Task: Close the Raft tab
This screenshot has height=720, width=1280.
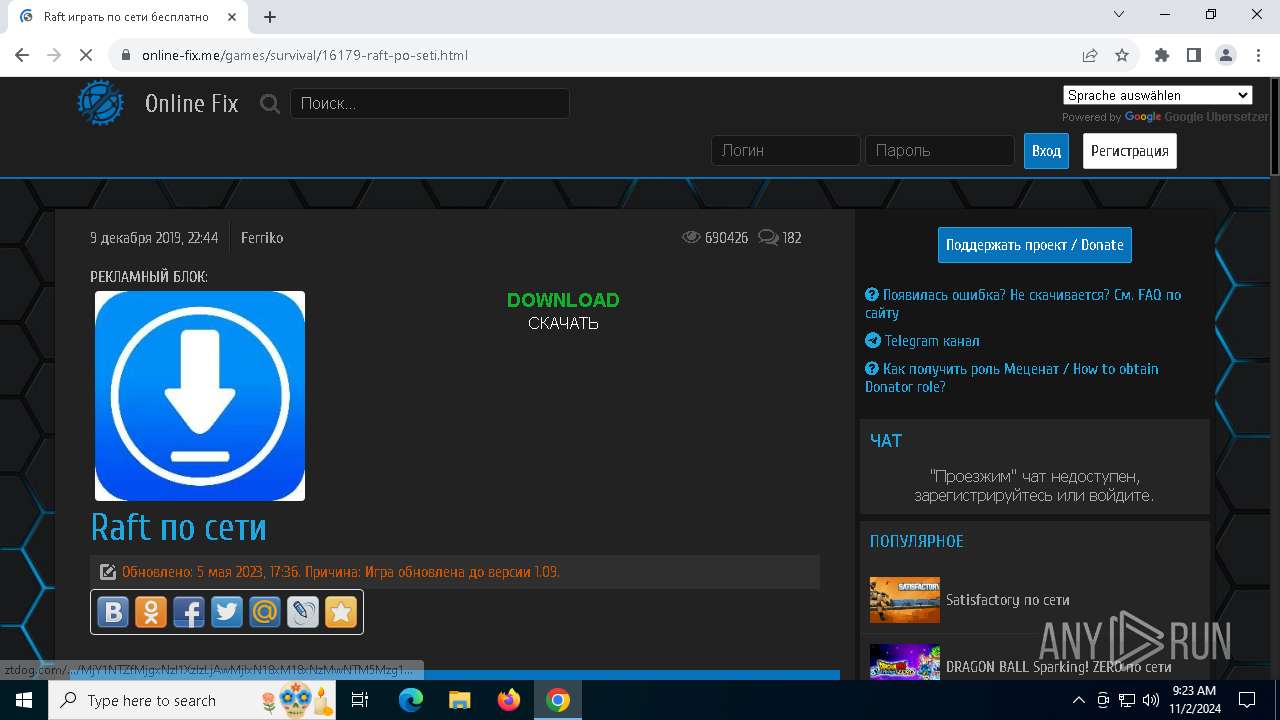Action: (232, 17)
